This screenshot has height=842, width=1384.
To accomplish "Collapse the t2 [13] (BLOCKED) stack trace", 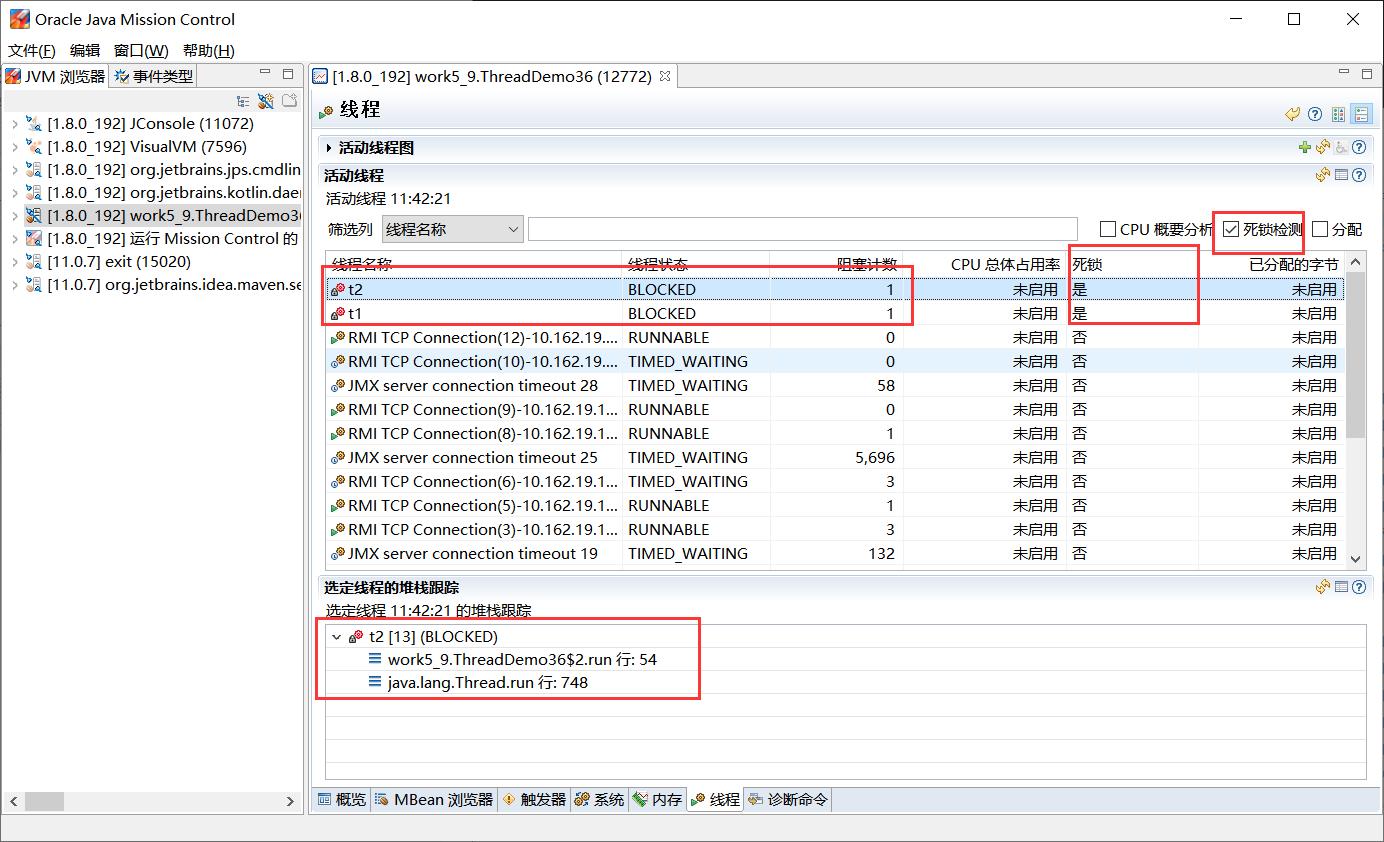I will tap(336, 636).
